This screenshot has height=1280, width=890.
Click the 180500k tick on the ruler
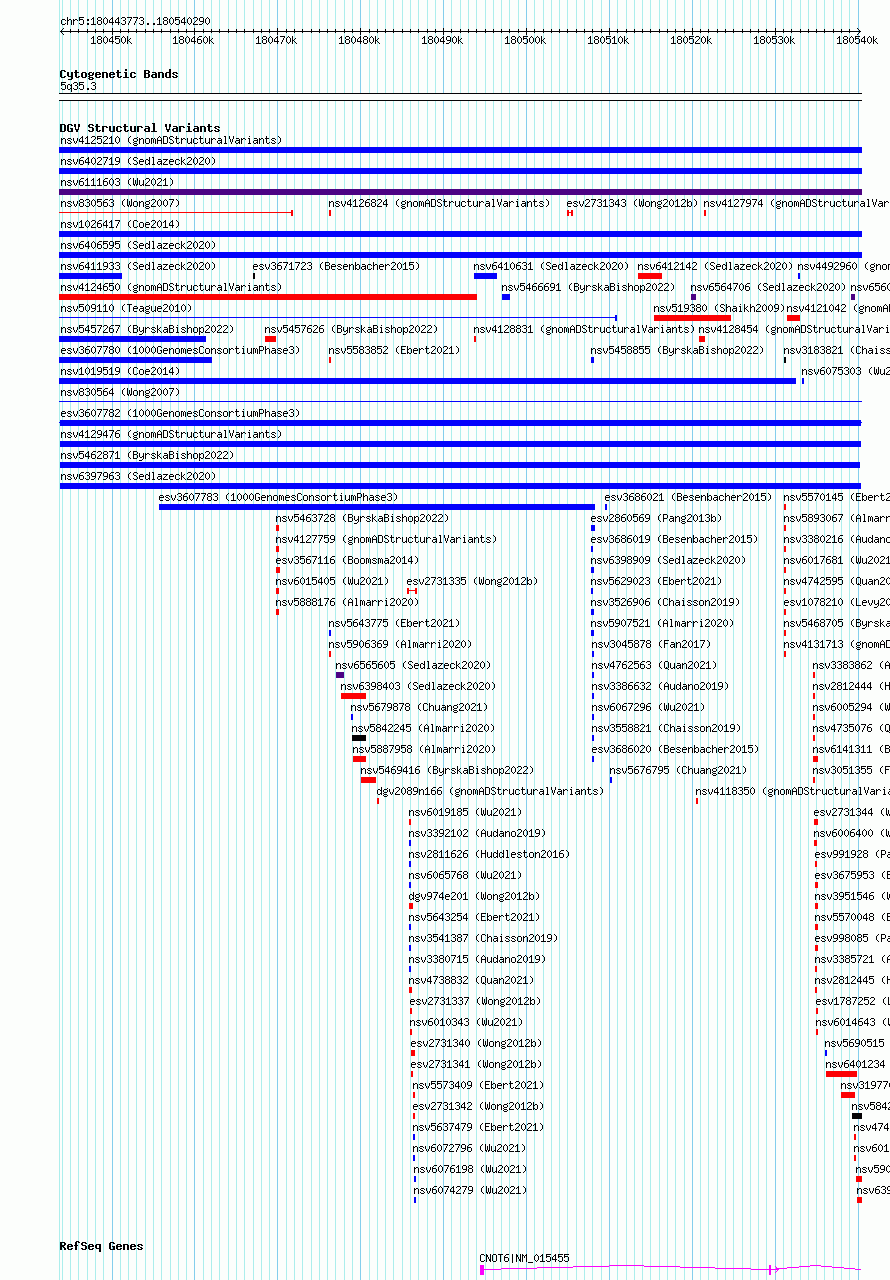point(525,40)
